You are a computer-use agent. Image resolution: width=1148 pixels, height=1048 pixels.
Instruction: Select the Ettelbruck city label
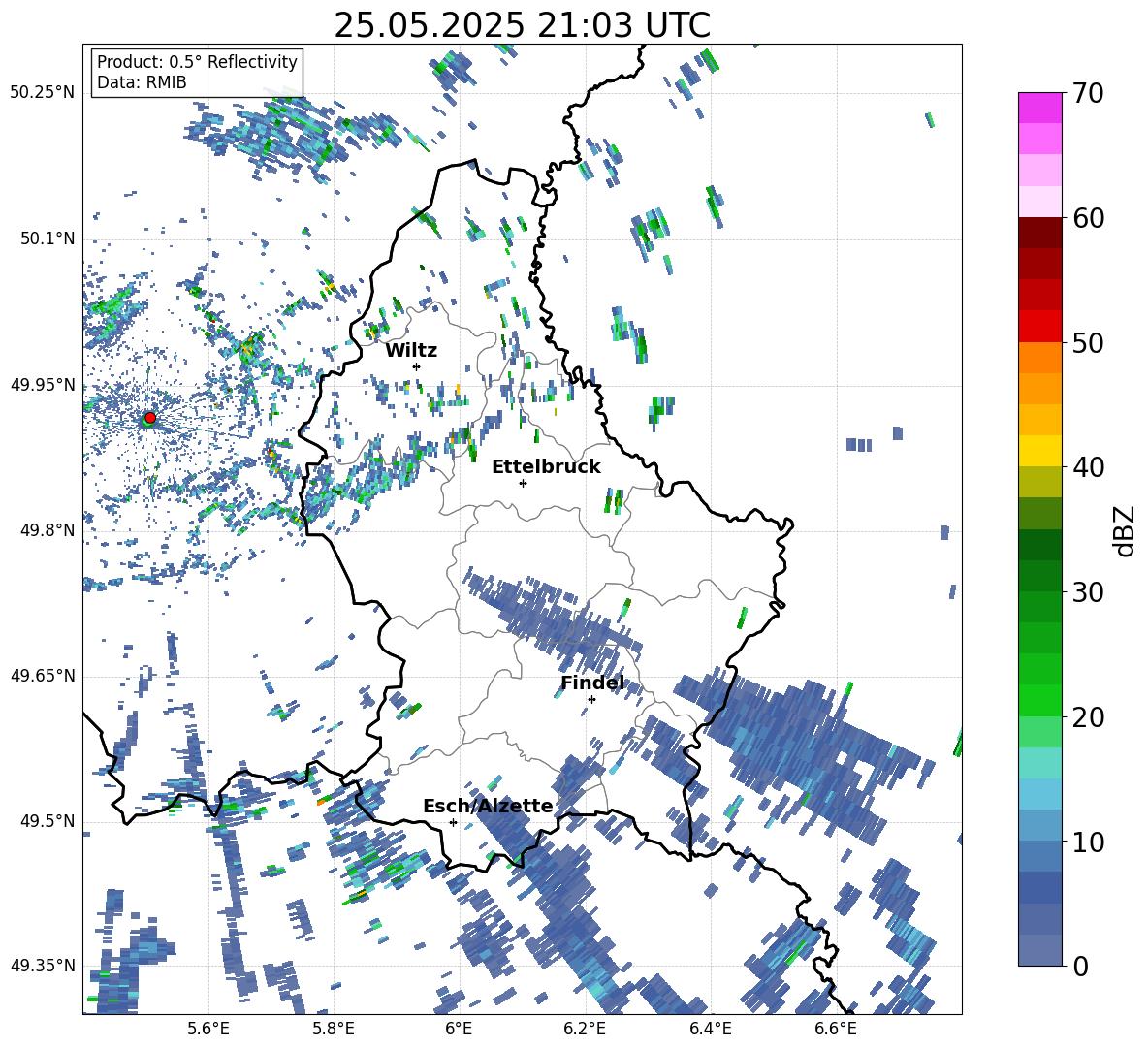point(546,467)
